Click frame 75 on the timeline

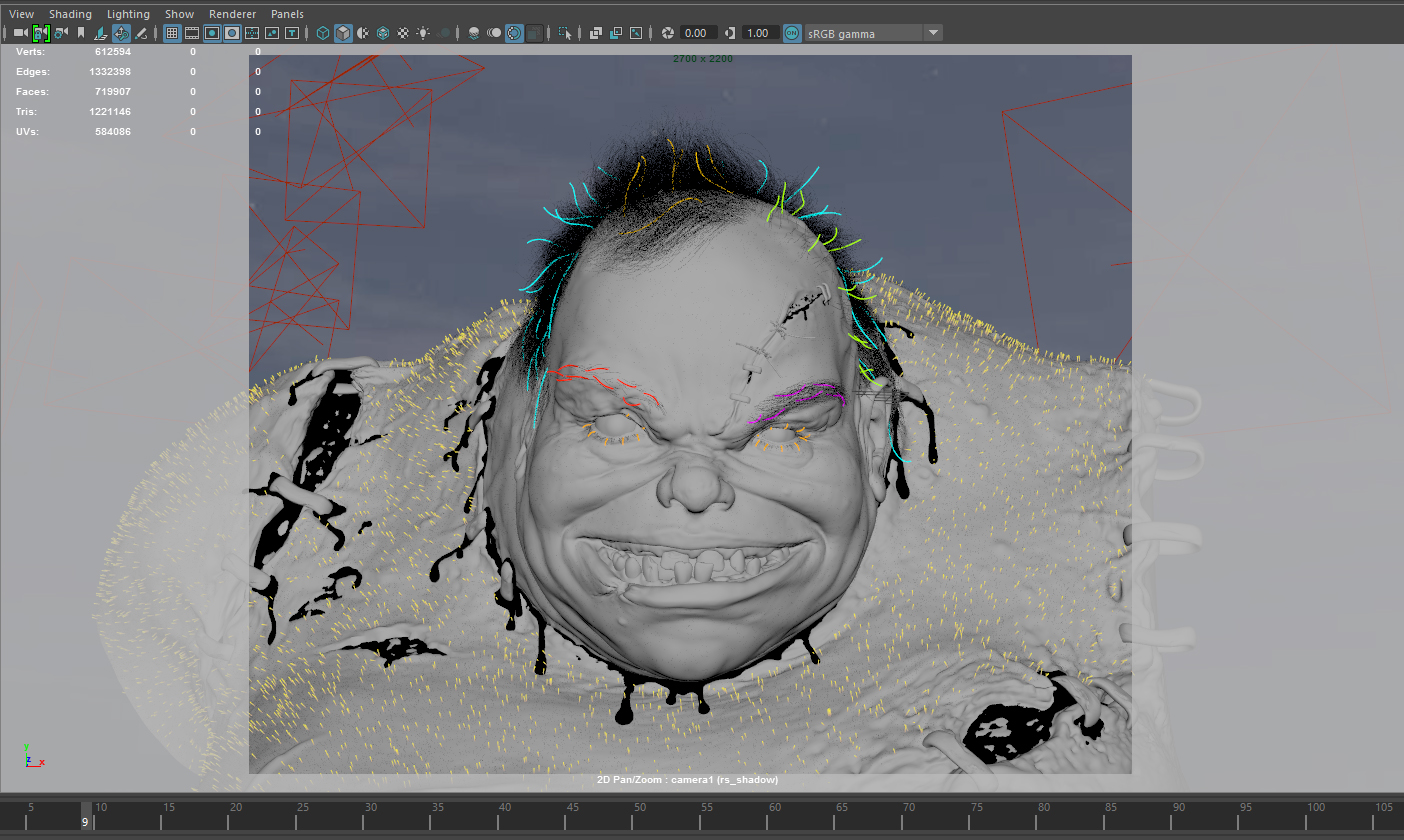coord(977,808)
